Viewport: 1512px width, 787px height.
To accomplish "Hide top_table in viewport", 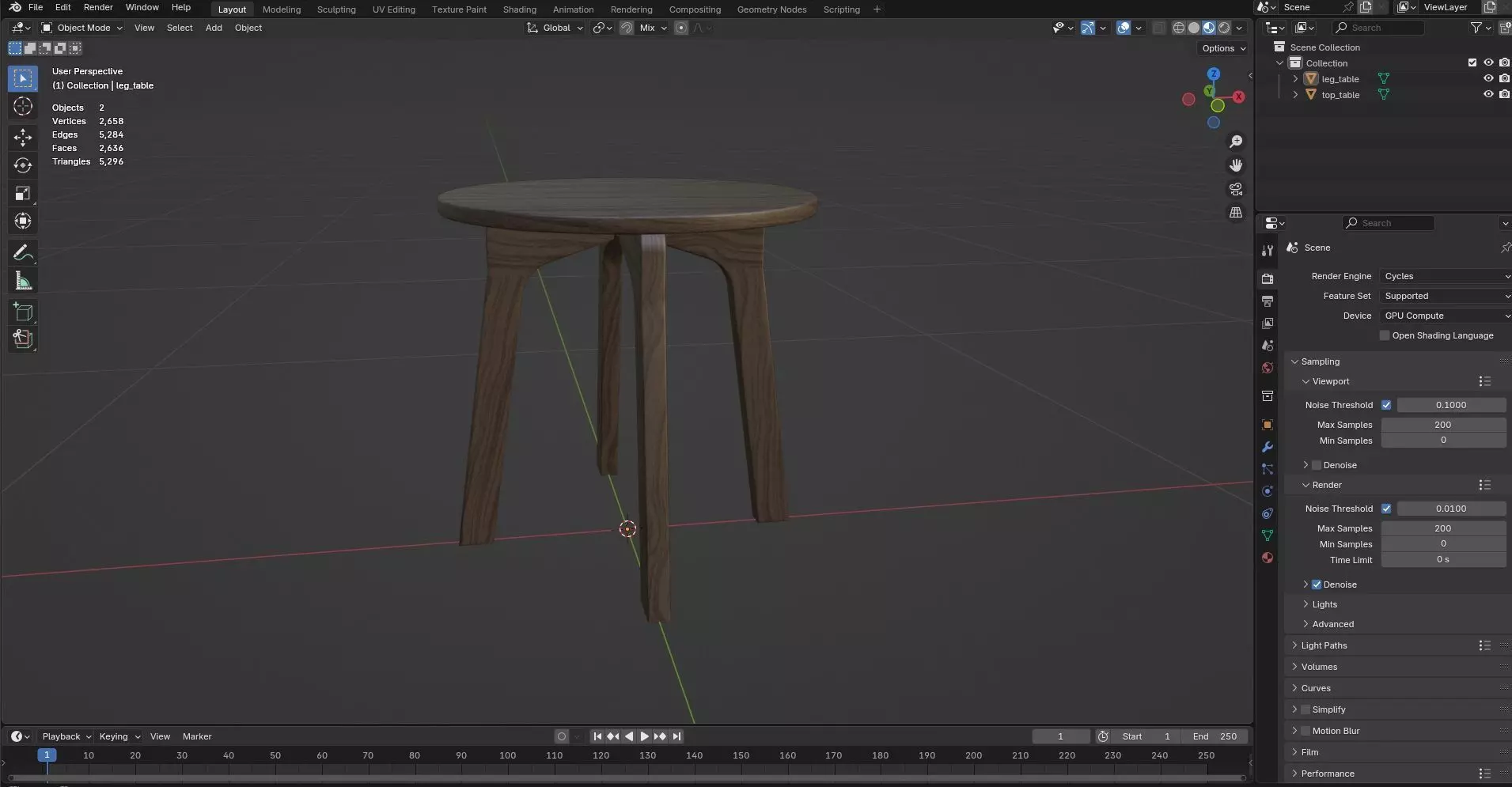I will tap(1488, 94).
